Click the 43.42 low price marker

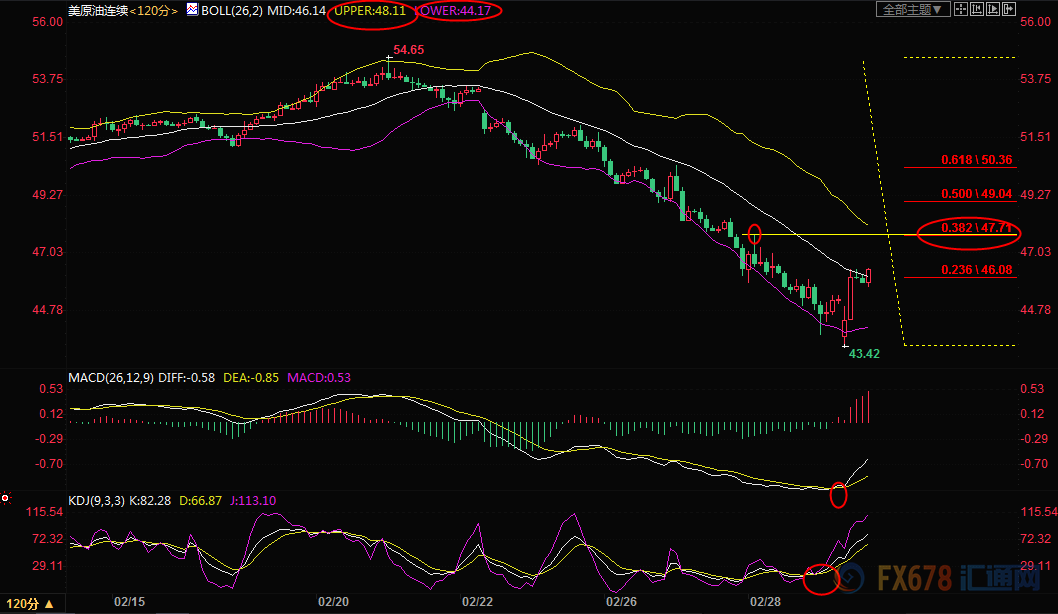pos(864,353)
